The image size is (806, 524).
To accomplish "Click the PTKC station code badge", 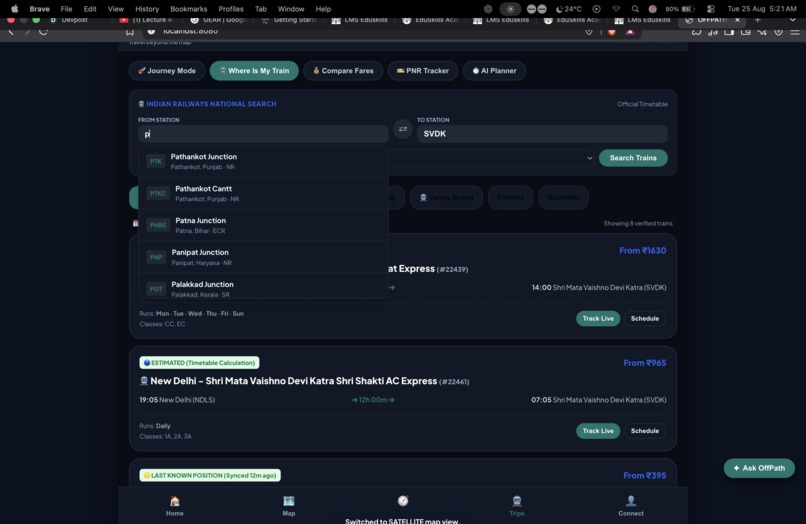I will (158, 193).
